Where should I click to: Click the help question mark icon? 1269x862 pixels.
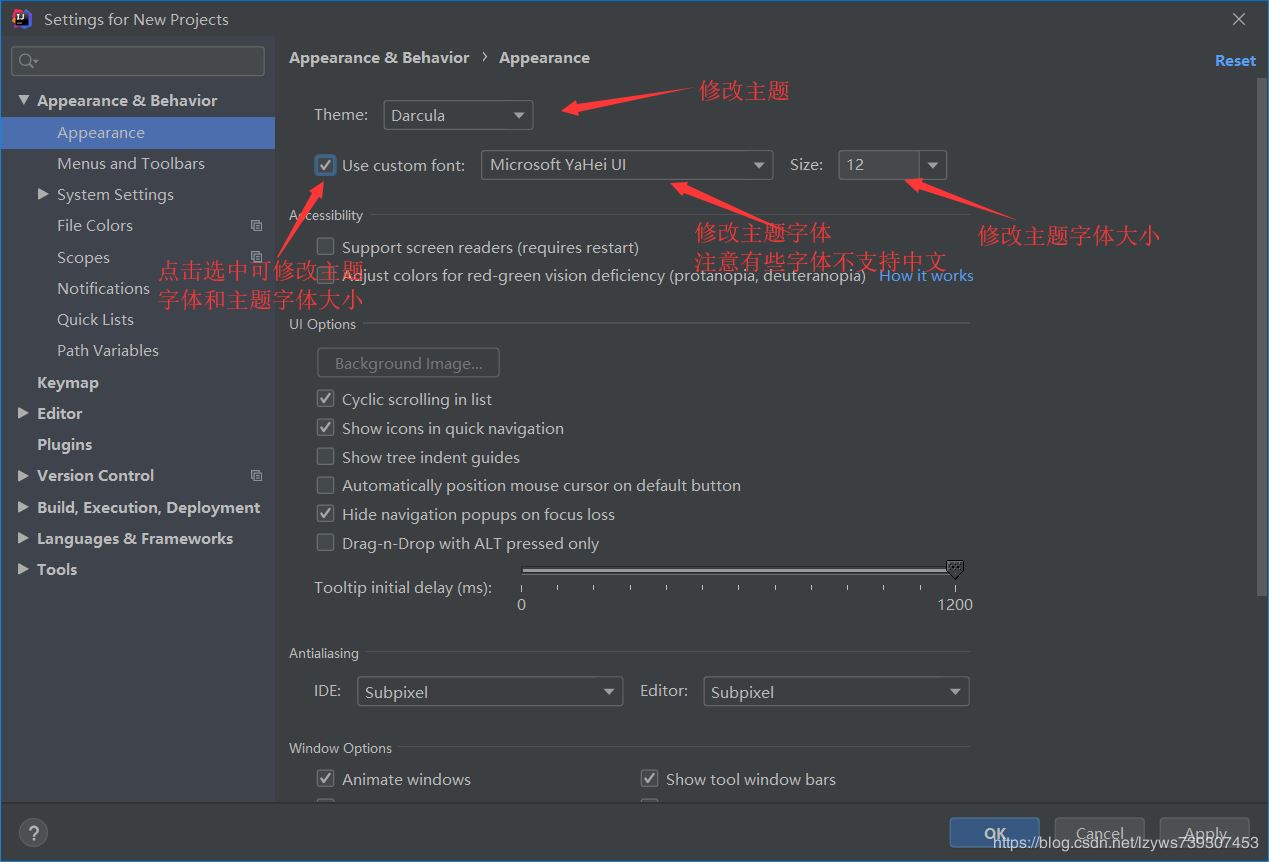coord(33,832)
